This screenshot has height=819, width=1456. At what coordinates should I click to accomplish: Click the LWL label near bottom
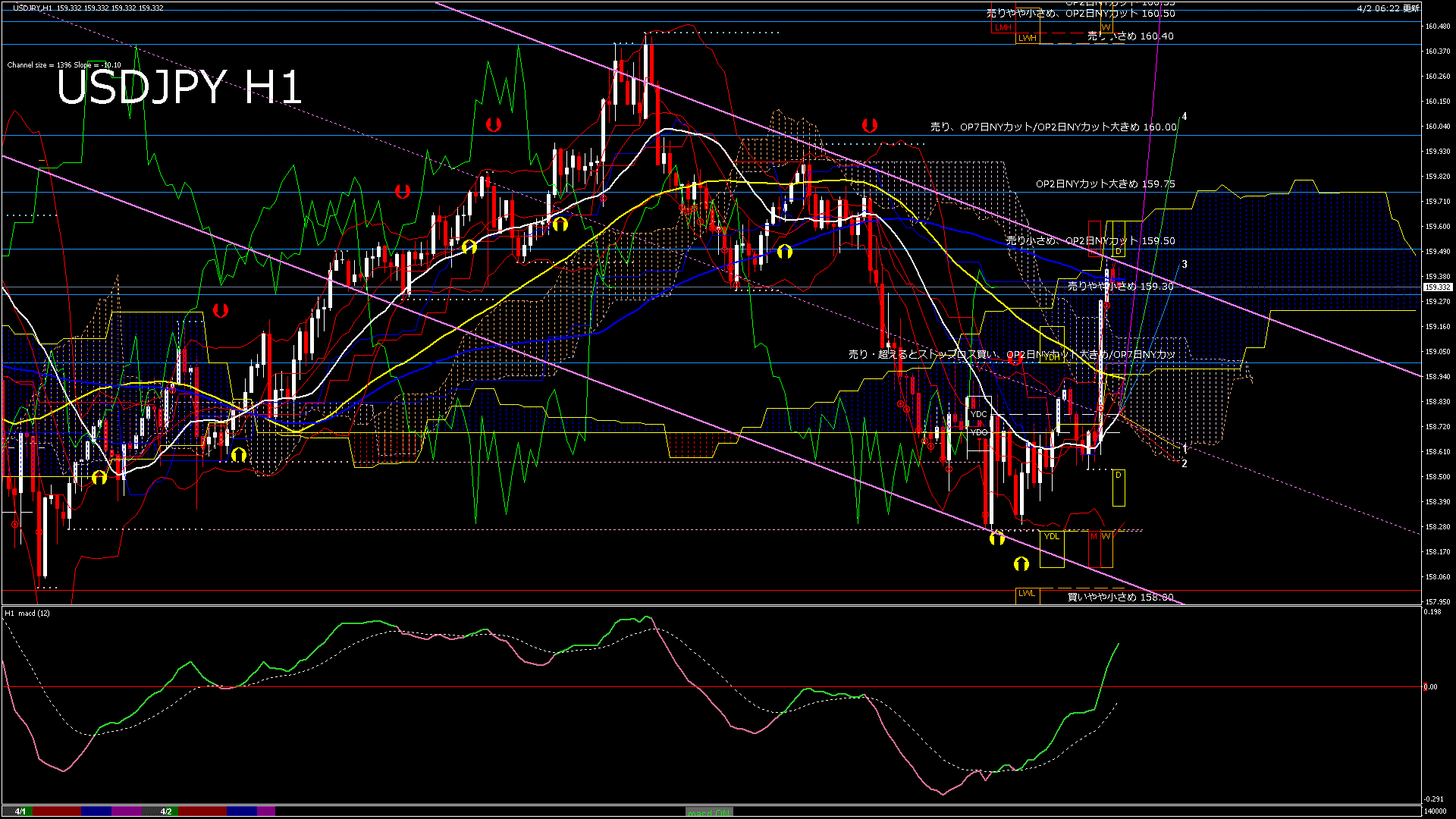point(1026,593)
